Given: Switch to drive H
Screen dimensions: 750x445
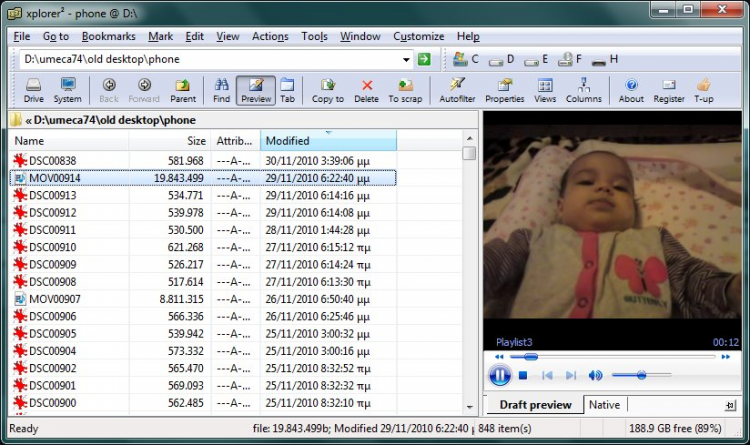Looking at the screenshot, I should 605,59.
